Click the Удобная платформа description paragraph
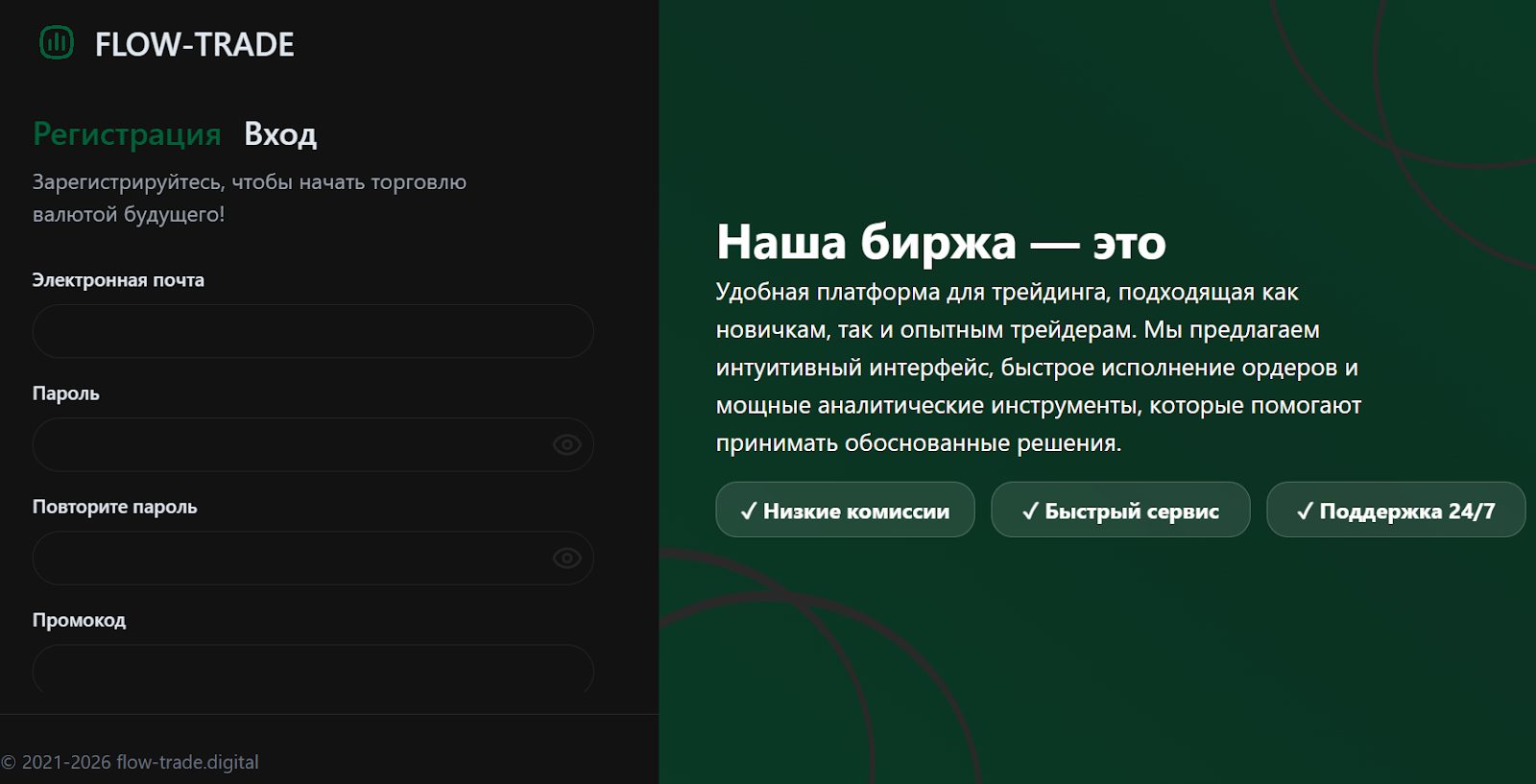1536x784 pixels. (1039, 368)
